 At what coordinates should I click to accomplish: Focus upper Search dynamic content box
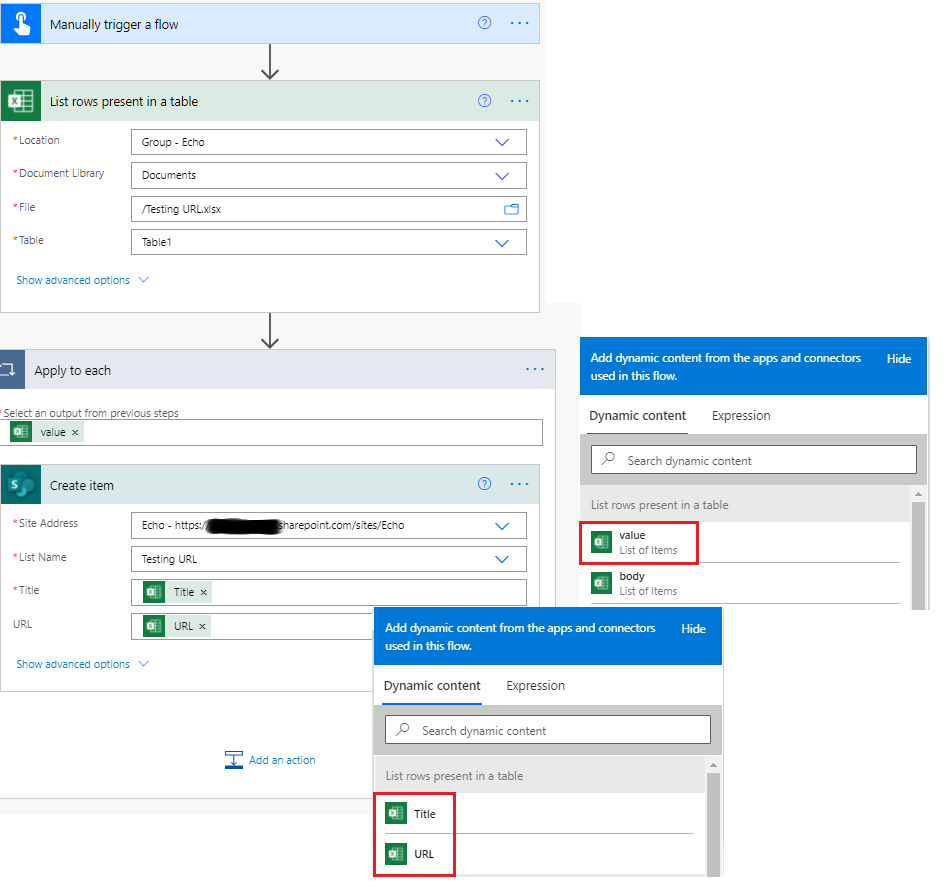tap(754, 460)
